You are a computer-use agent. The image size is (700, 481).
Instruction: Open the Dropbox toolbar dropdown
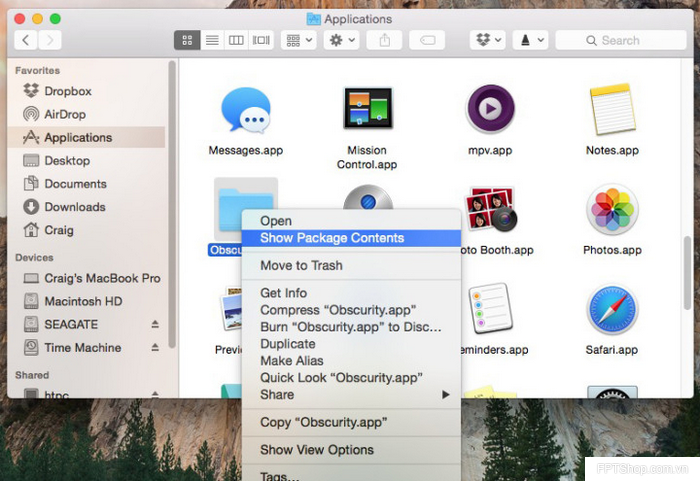(488, 40)
